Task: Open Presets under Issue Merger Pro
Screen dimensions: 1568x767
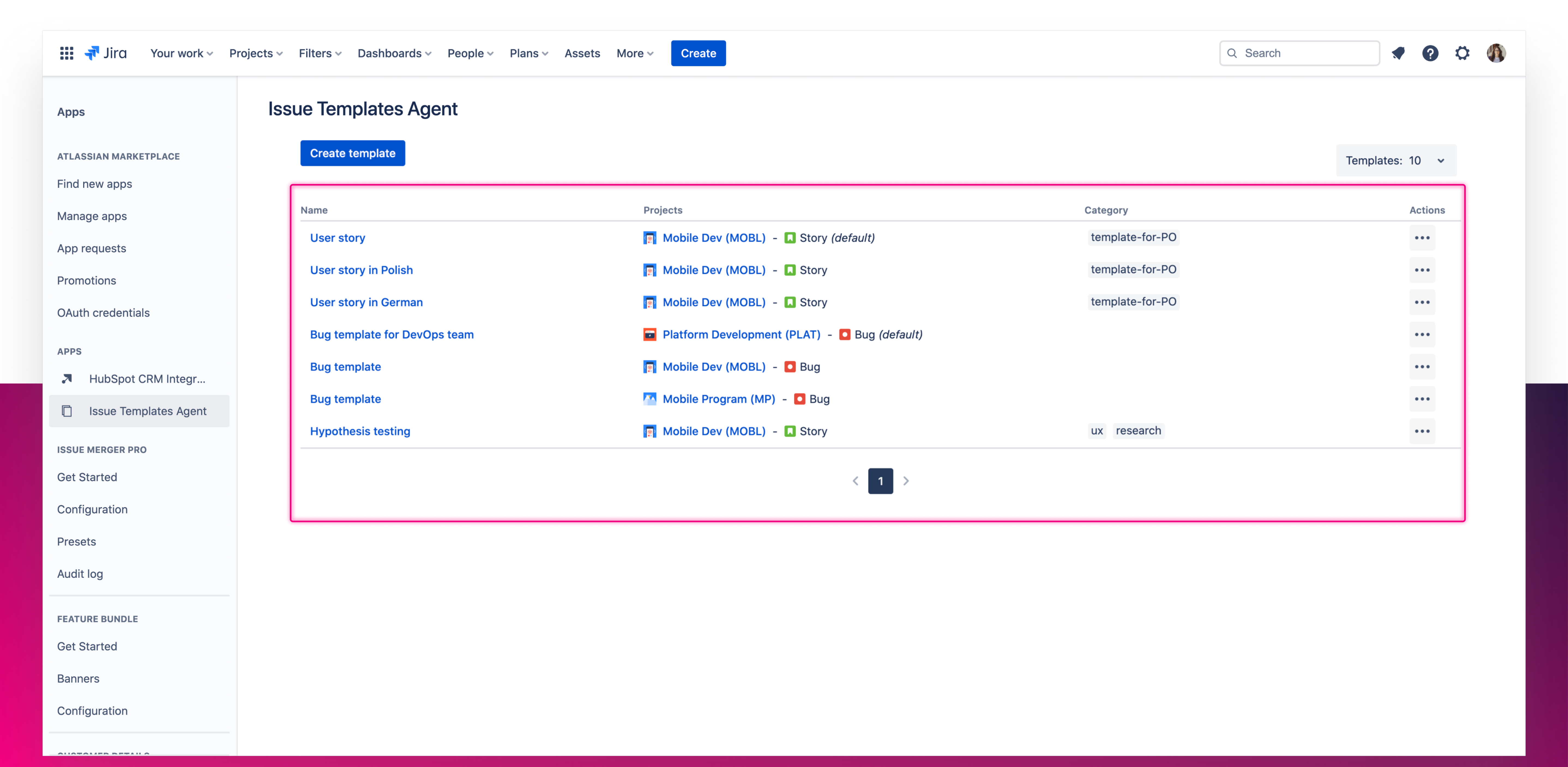Action: click(x=77, y=542)
